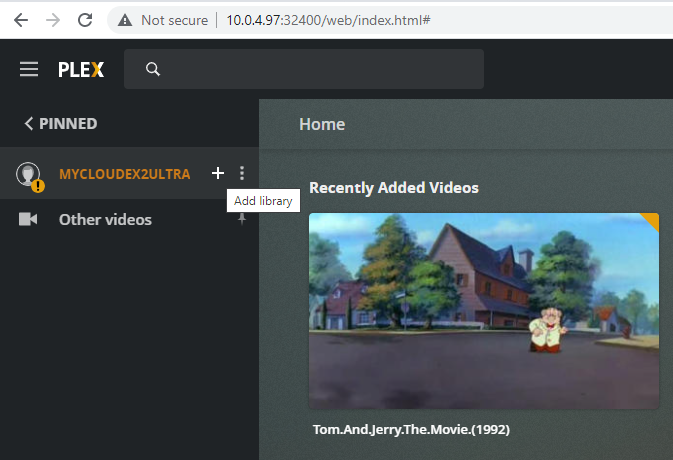Select the MYCLOUDEX2ULTRA server

[124, 174]
